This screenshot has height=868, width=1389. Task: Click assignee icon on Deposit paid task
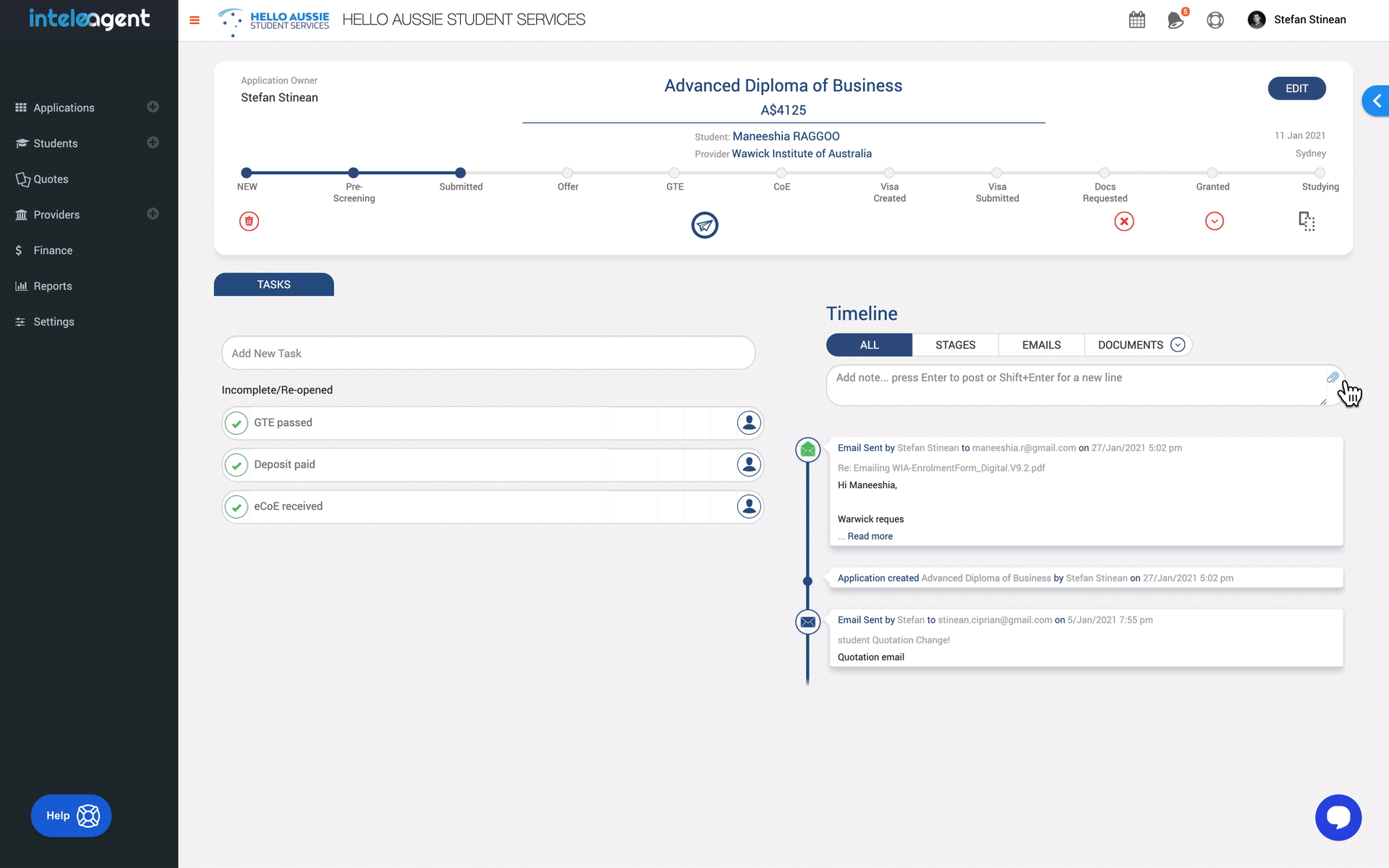click(x=749, y=464)
